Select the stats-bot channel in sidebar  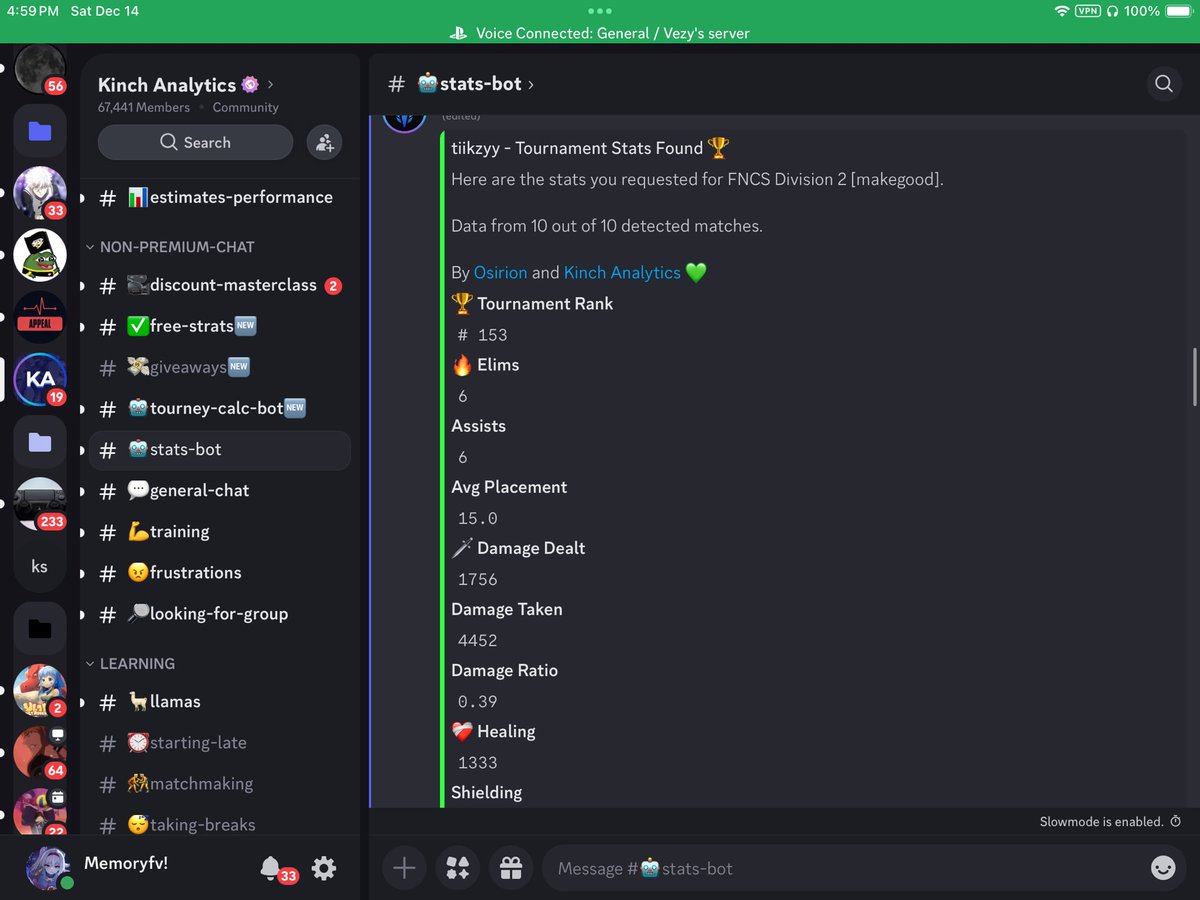click(x=220, y=449)
